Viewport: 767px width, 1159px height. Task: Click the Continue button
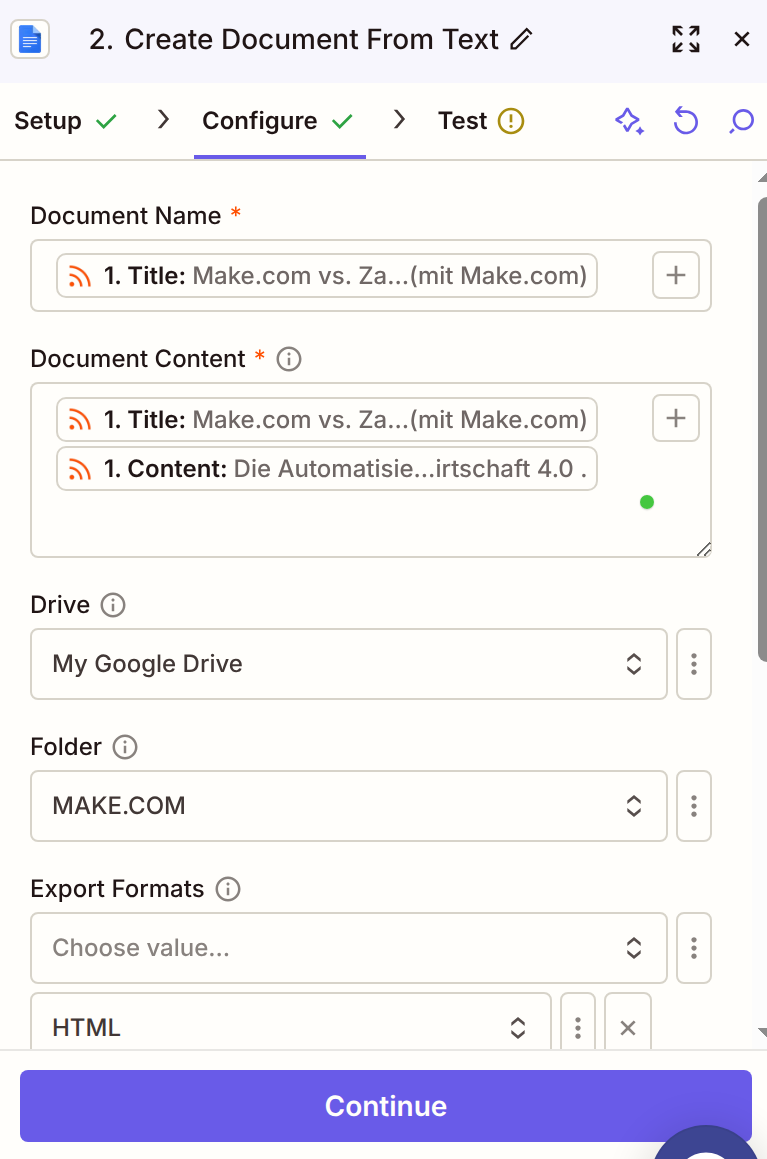coord(386,1106)
